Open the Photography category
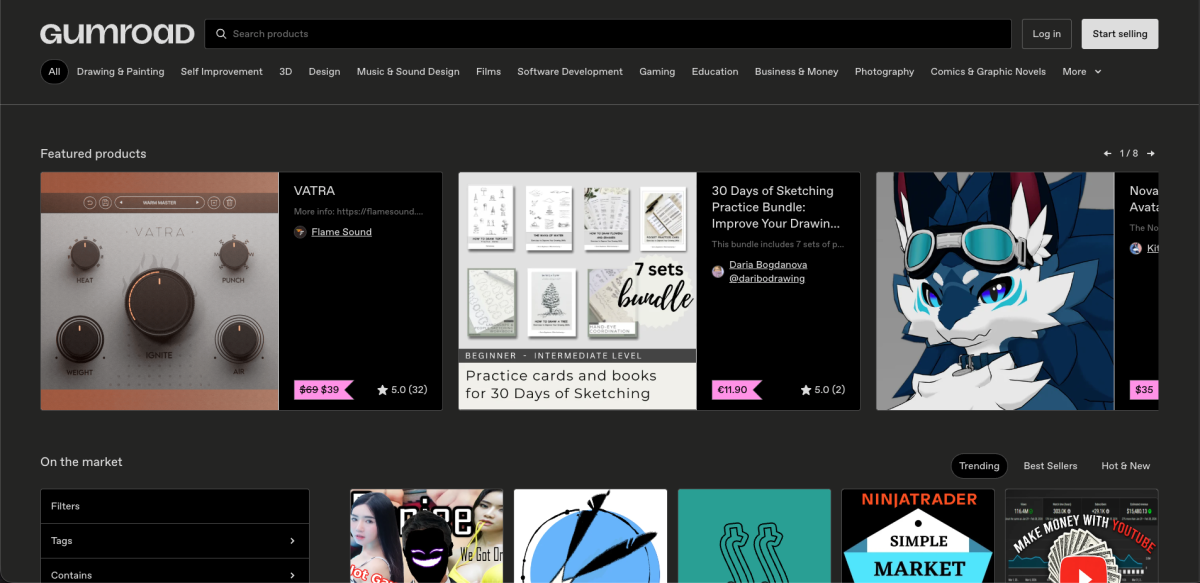 point(885,72)
